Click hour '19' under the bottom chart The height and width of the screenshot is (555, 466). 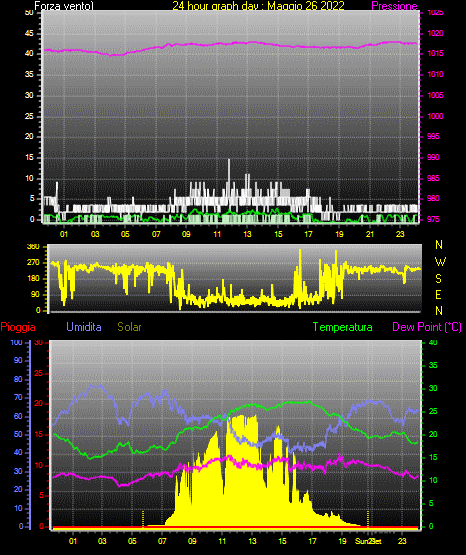coord(342,541)
